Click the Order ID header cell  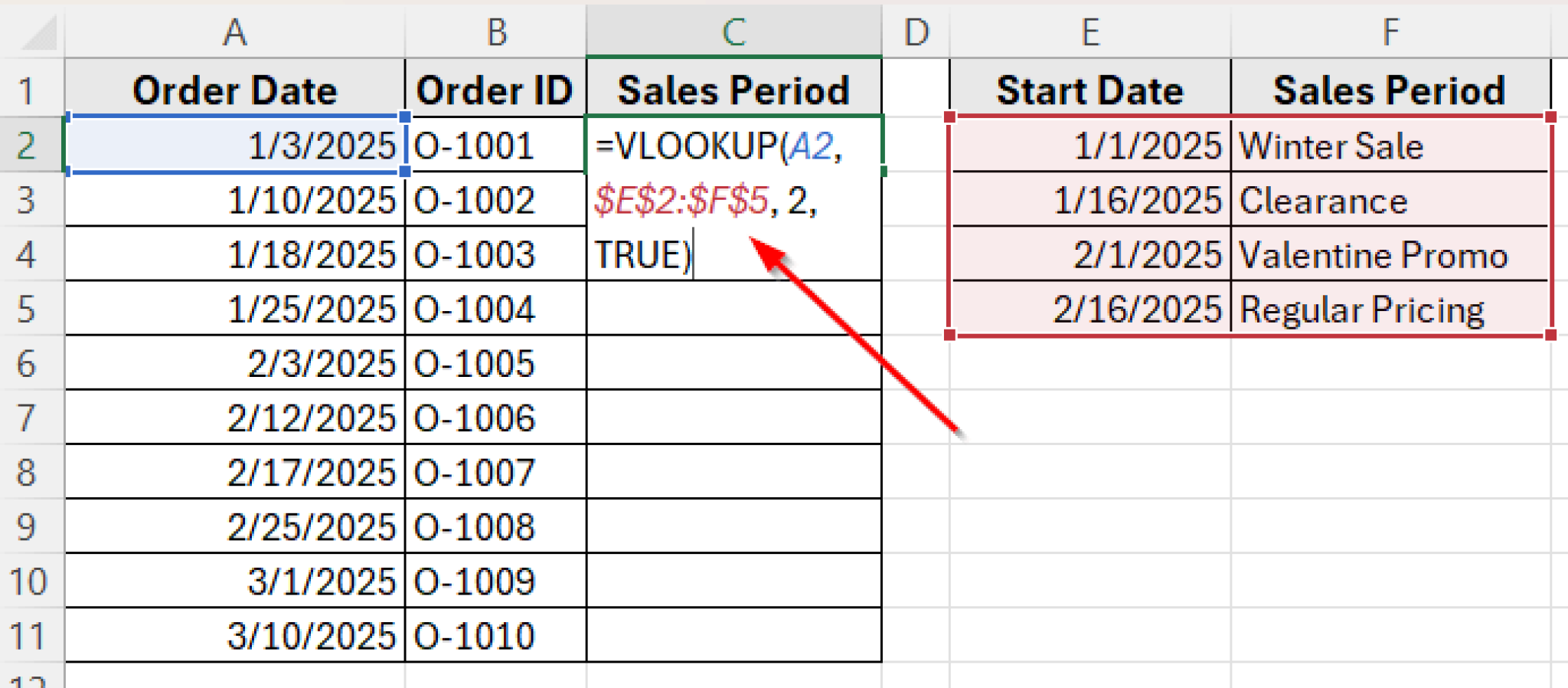pyautogui.click(x=496, y=90)
